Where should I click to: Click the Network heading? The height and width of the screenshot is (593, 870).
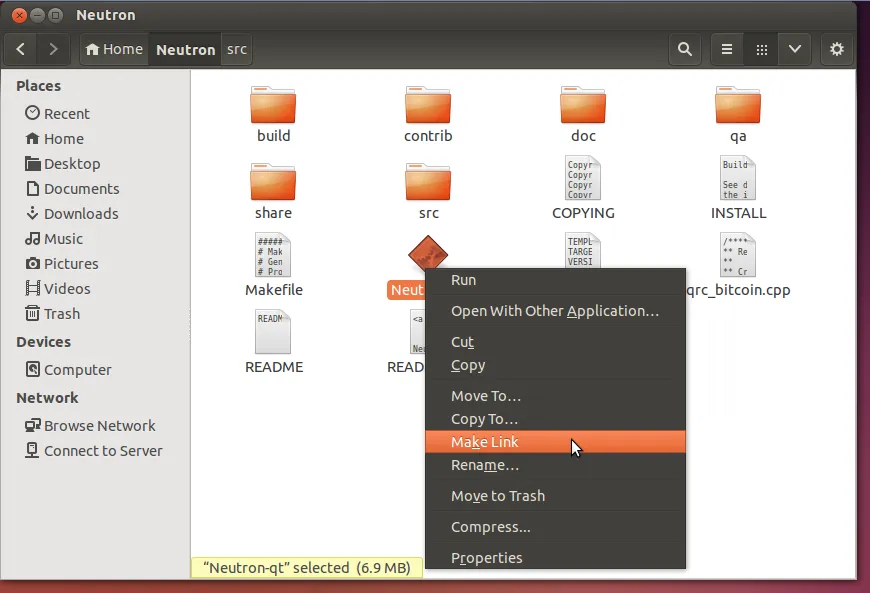pos(47,398)
